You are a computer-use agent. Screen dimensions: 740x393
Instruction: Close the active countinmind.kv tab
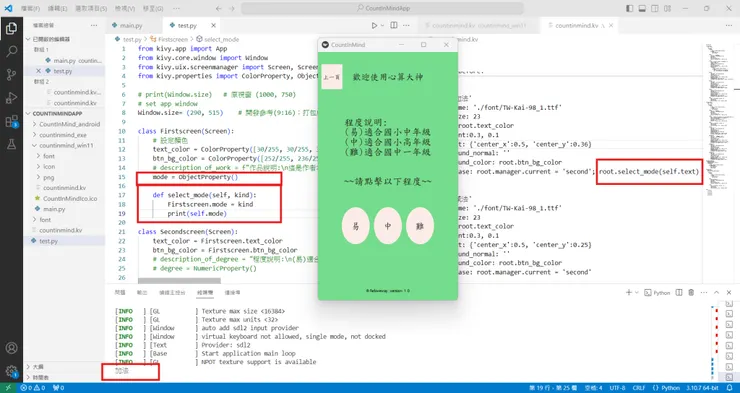pyautogui.click(x=612, y=25)
